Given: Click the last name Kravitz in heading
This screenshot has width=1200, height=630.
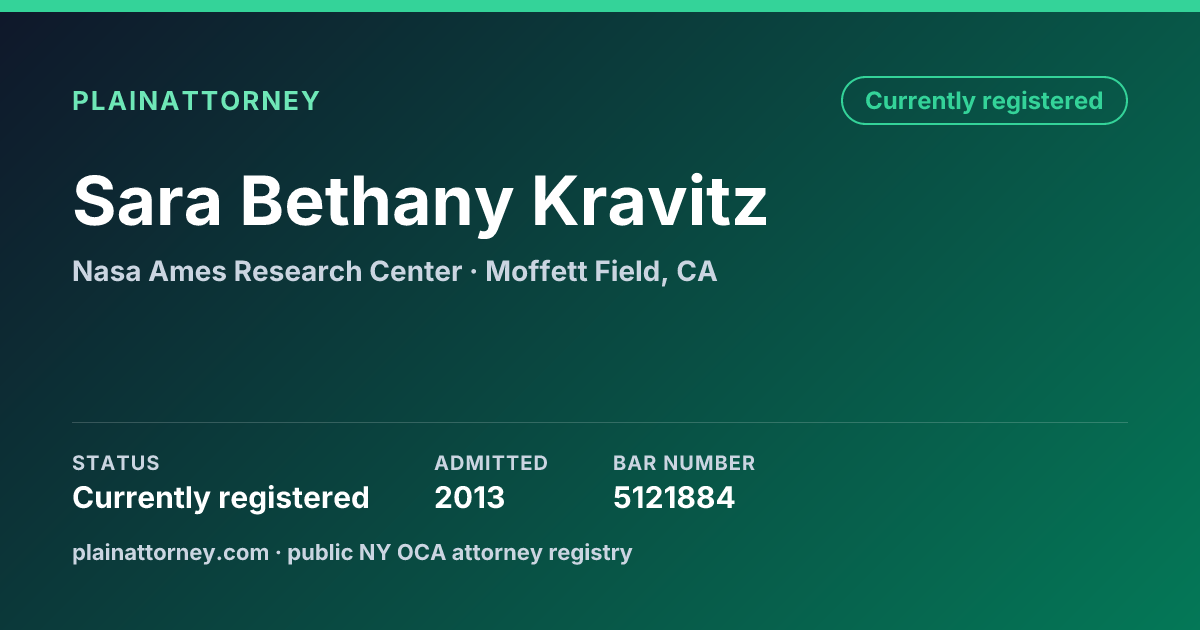Looking at the screenshot, I should coord(650,200).
